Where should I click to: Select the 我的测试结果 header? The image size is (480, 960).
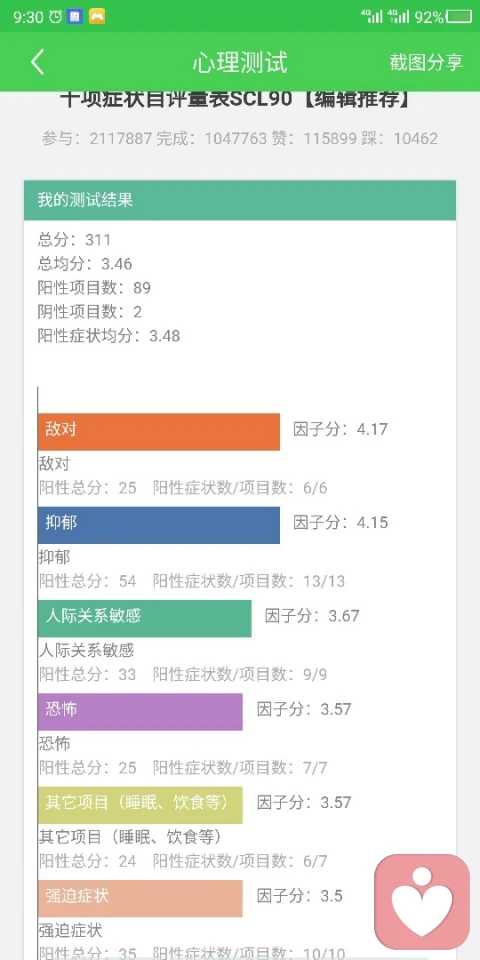pos(240,200)
